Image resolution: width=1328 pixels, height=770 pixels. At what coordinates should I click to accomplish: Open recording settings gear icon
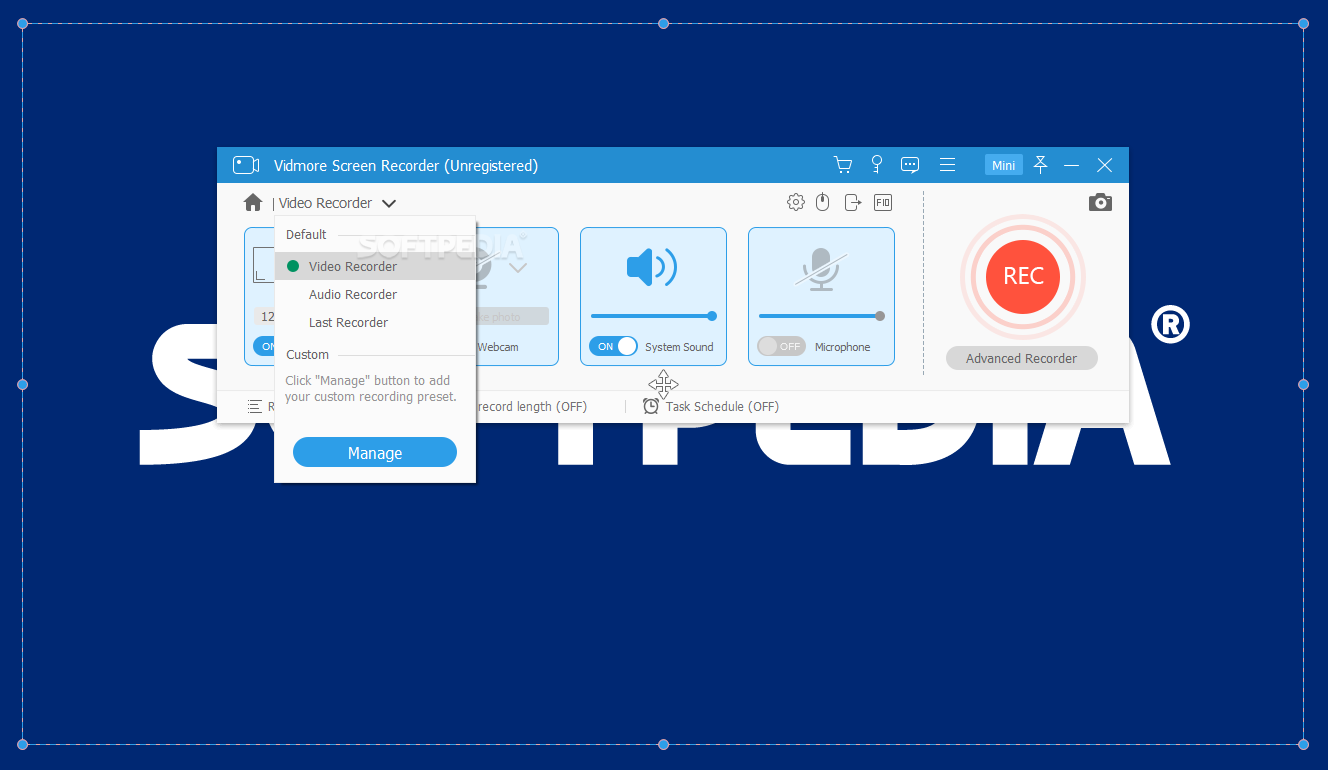(x=796, y=202)
